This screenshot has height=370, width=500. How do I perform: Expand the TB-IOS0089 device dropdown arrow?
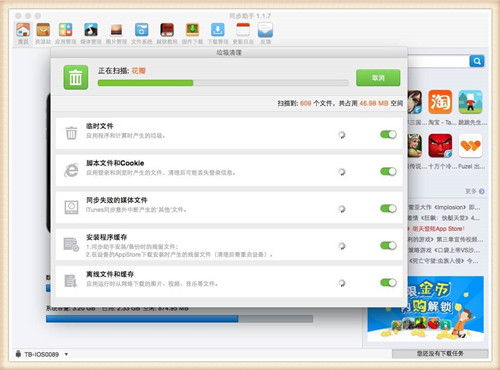[x=66, y=354]
